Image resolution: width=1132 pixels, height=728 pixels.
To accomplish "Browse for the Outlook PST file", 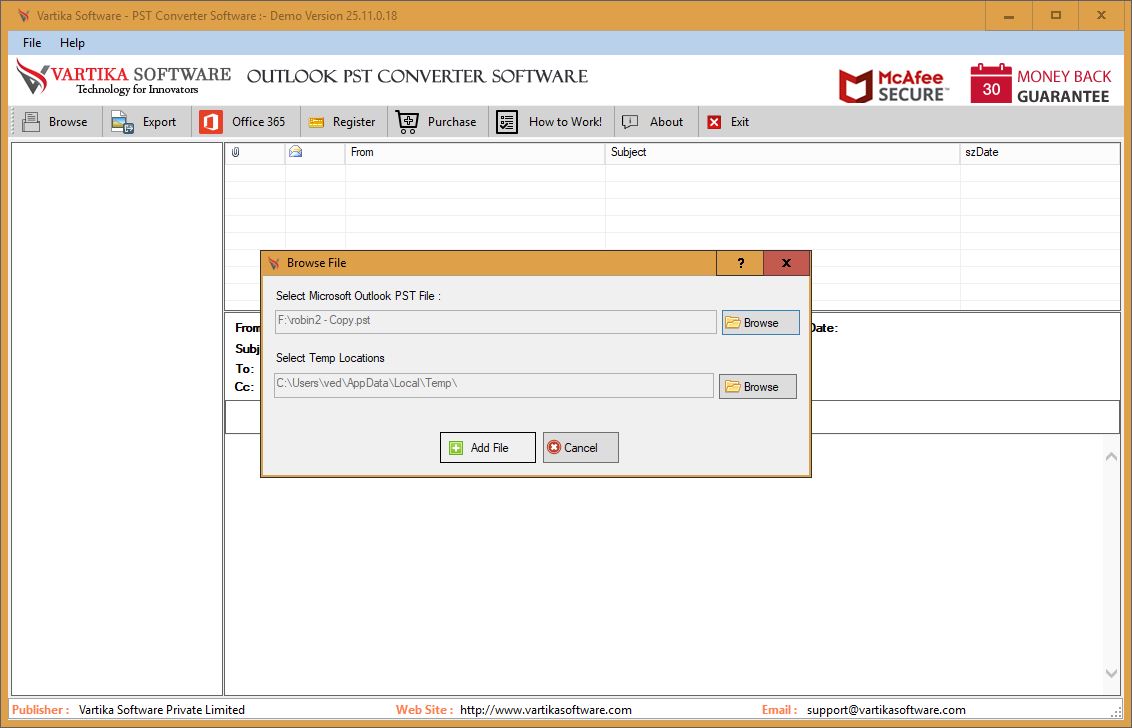I will tap(761, 323).
